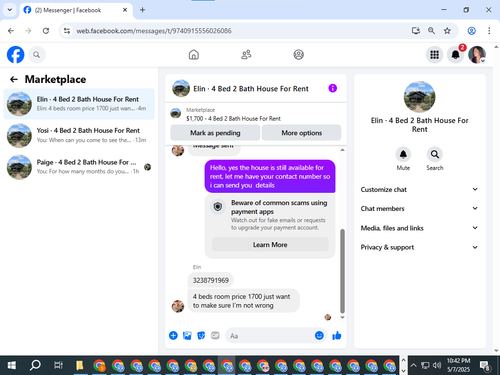Open Paige chat in Marketplace list

pyautogui.click(x=79, y=166)
